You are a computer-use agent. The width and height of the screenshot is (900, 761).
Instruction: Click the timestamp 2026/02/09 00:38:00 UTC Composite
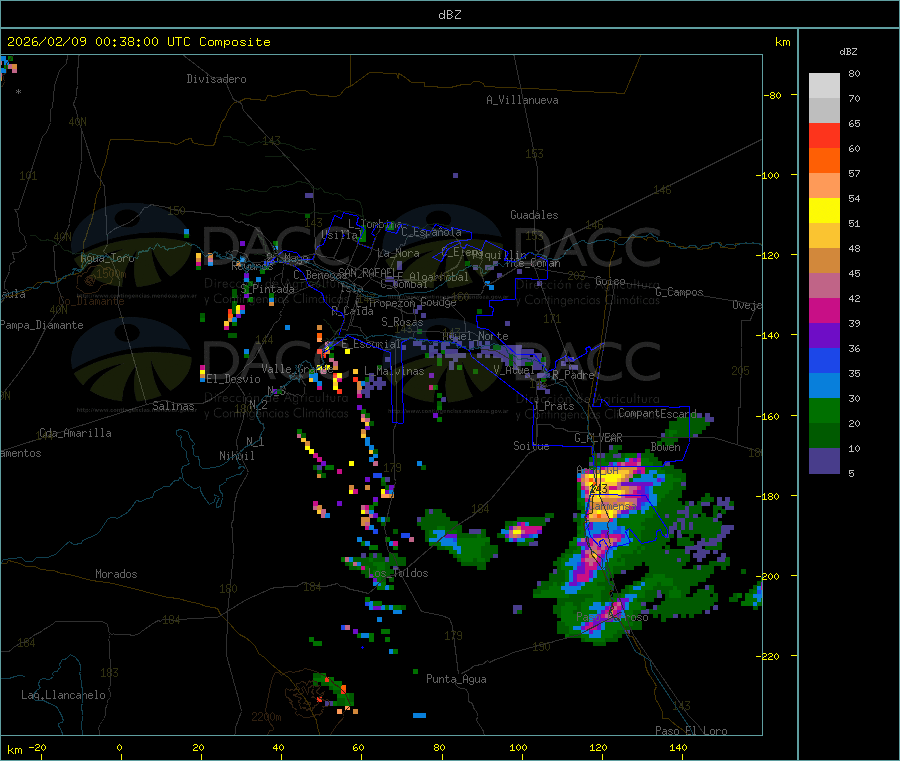[x=138, y=42]
